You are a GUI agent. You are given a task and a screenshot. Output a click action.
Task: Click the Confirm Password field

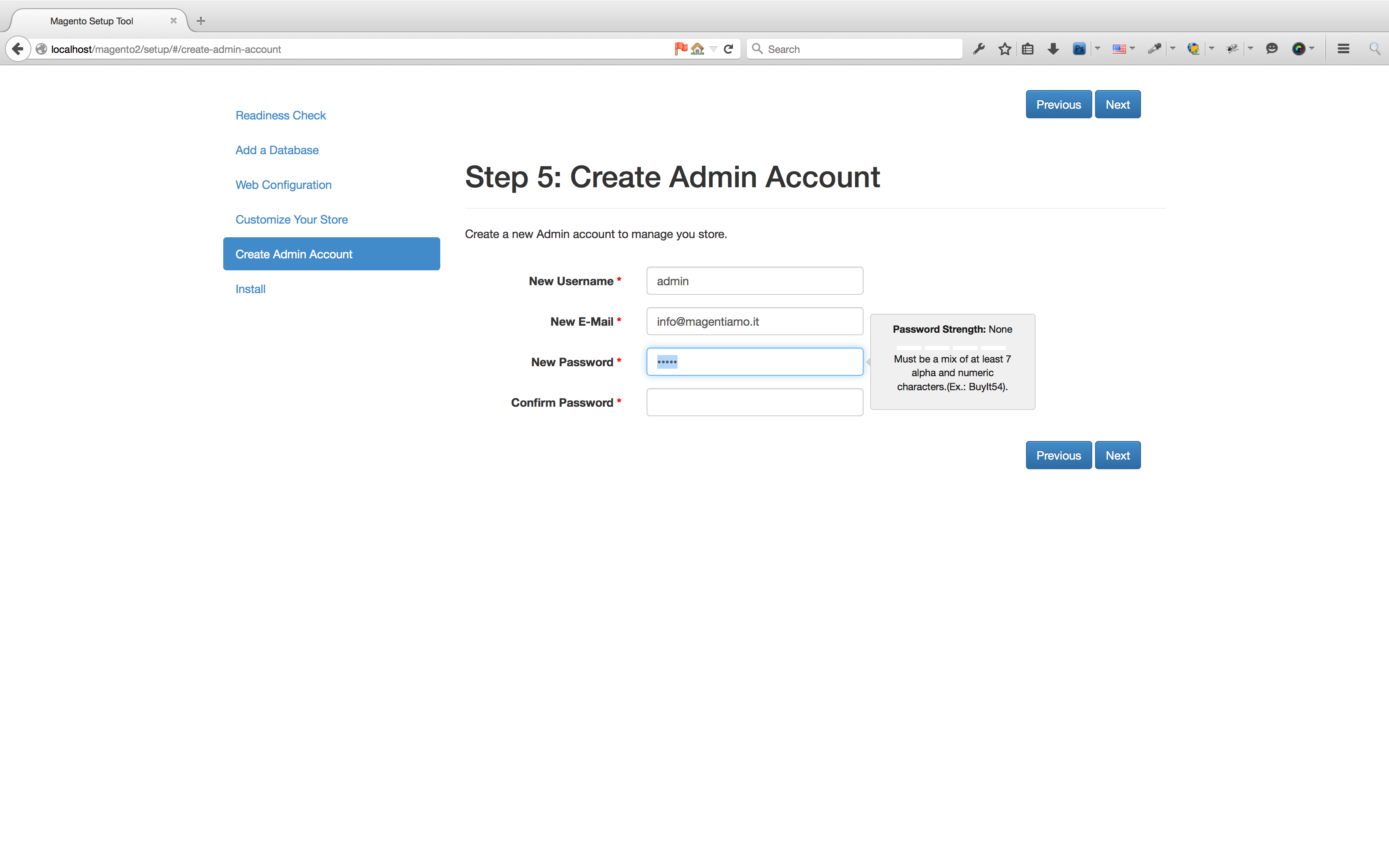(x=754, y=402)
